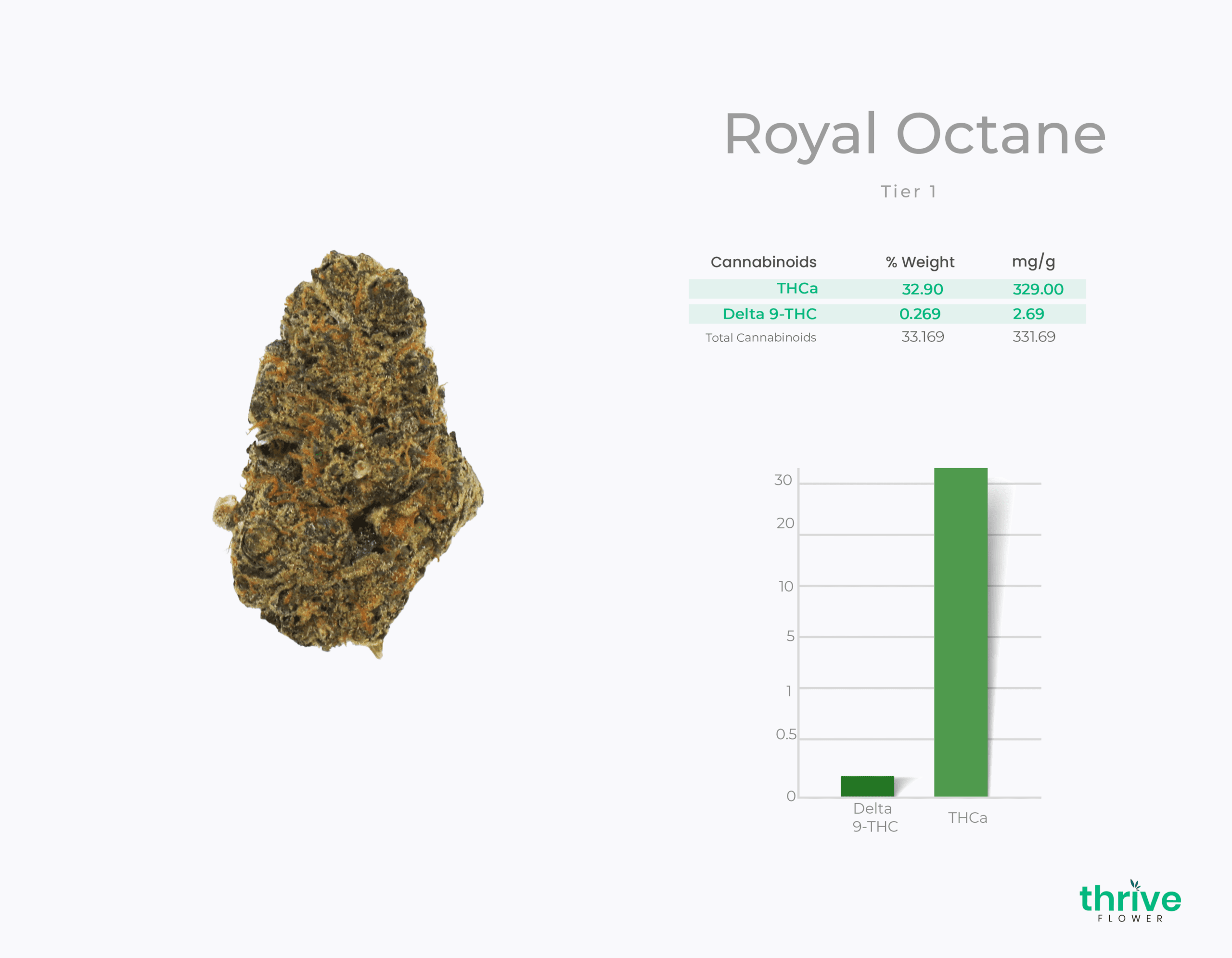This screenshot has height=958, width=1232.
Task: Click the 0.5 y-axis tick label
Action: pyautogui.click(x=786, y=734)
